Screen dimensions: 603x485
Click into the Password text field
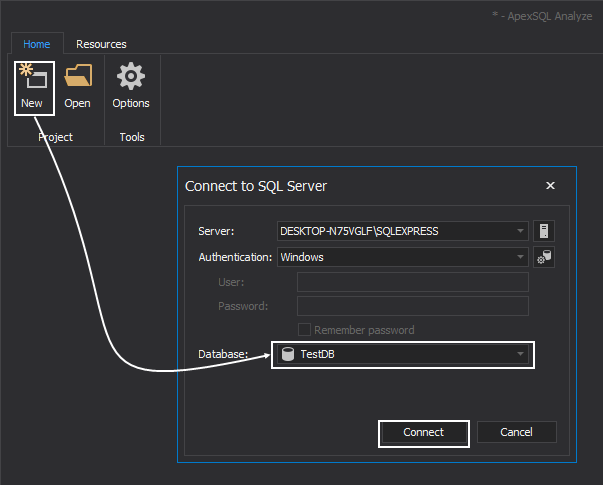click(412, 306)
